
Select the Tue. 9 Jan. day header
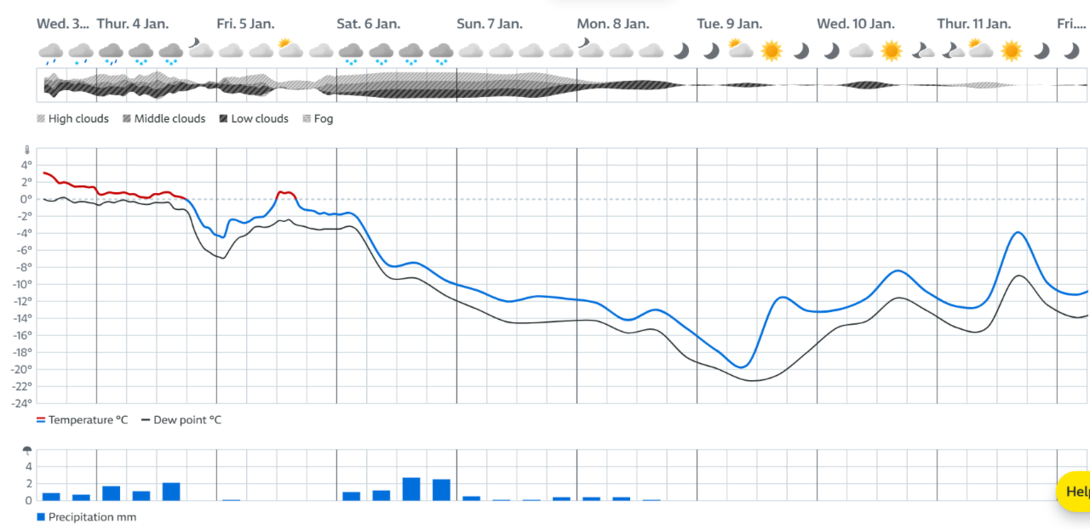point(730,24)
